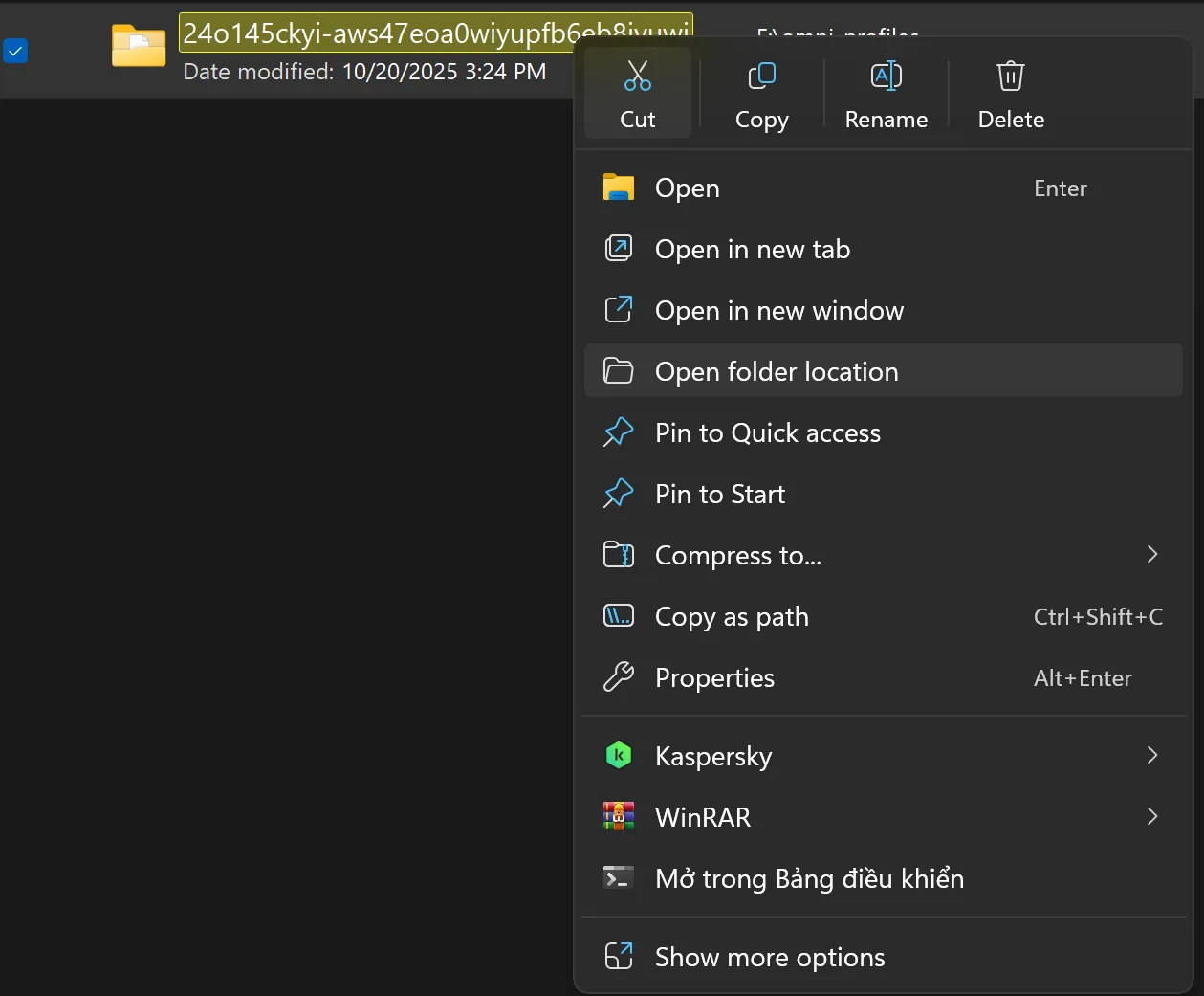Screen dimensions: 1204x996
Task: Select Open folder location
Action: click(x=776, y=371)
